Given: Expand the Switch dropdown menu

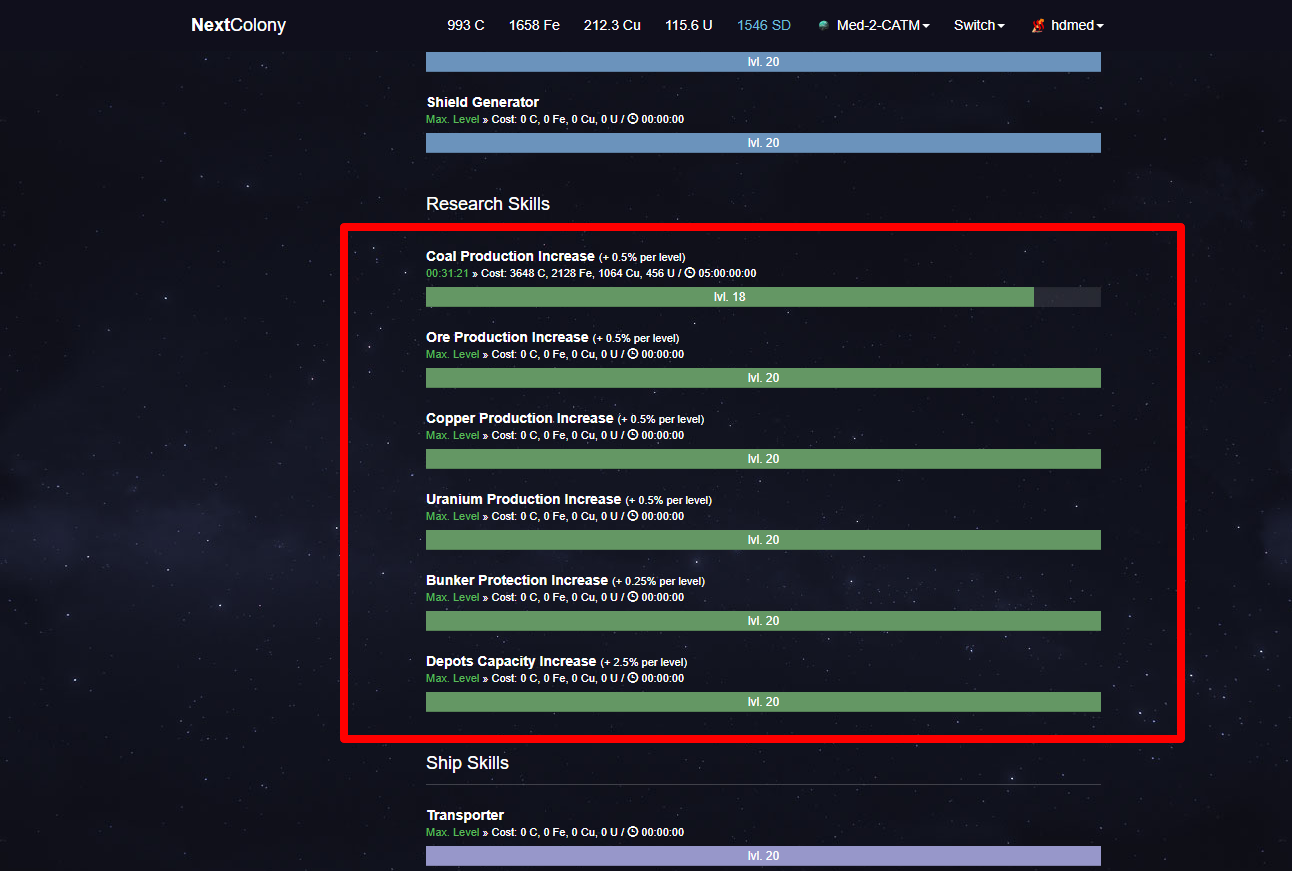Looking at the screenshot, I should (x=979, y=25).
